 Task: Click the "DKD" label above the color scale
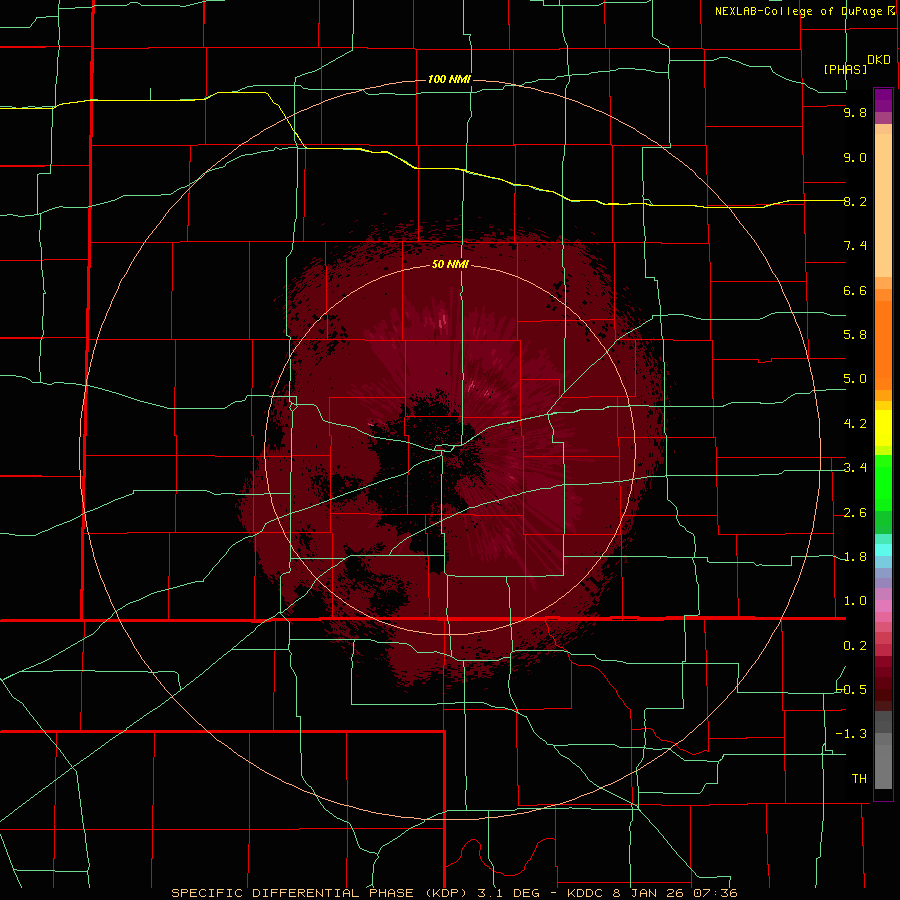click(x=878, y=60)
